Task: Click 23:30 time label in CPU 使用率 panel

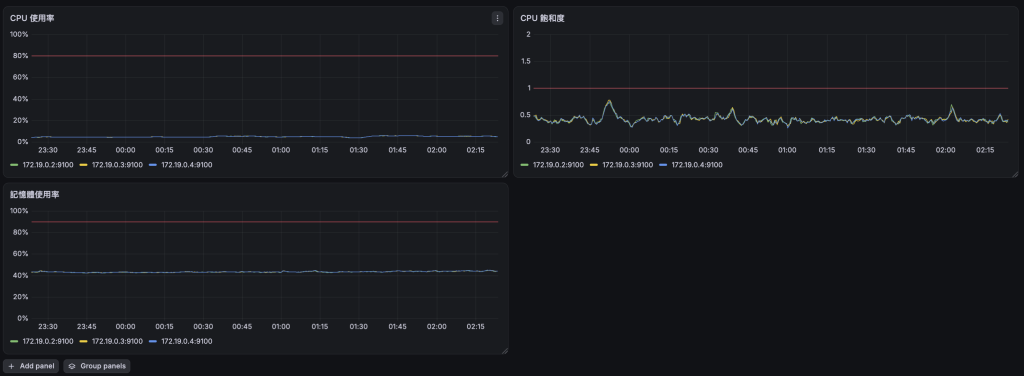Action: tap(48, 150)
